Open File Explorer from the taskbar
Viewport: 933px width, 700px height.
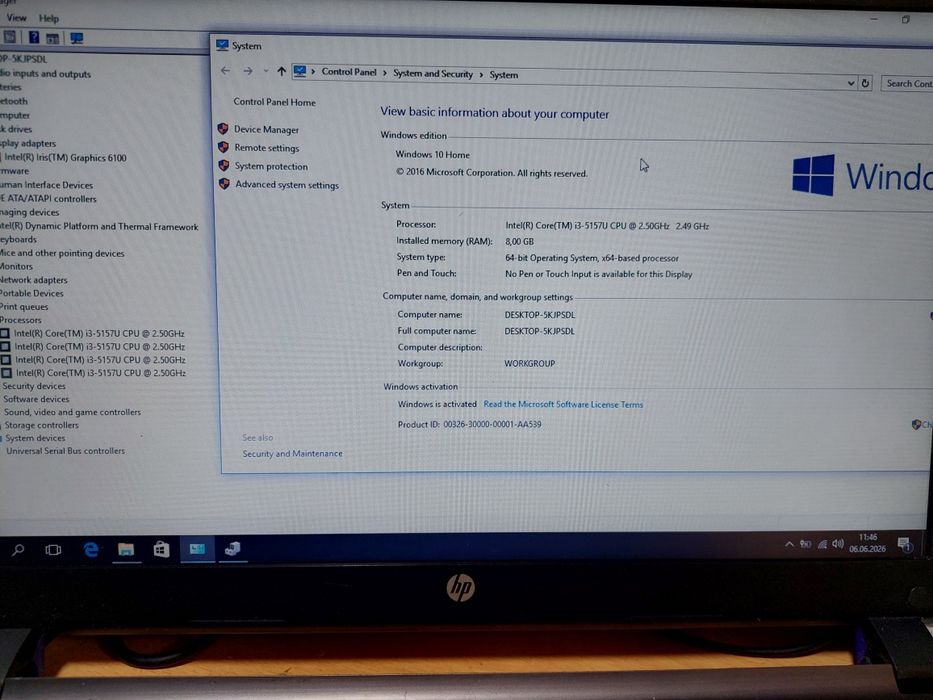pos(126,549)
